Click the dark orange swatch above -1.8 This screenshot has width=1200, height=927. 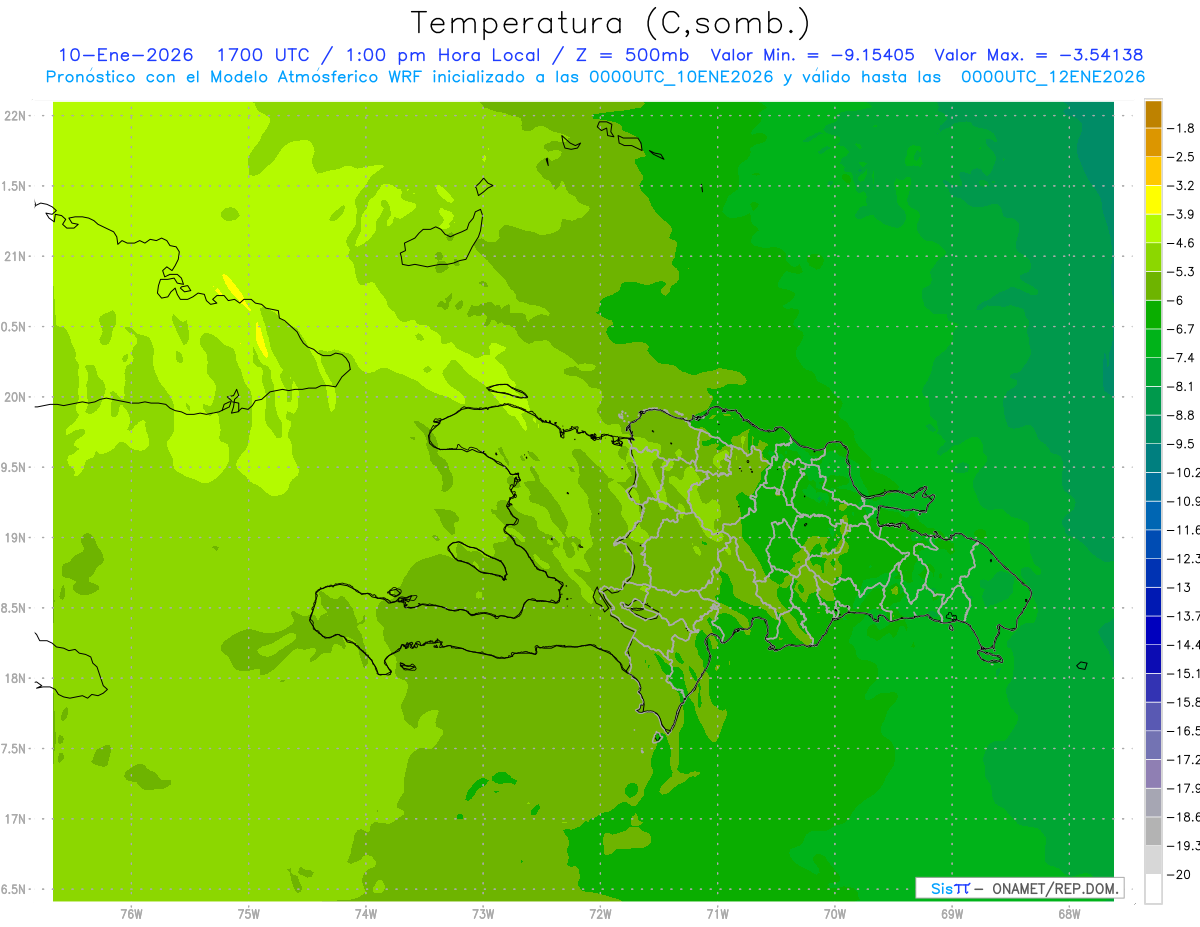(1153, 114)
